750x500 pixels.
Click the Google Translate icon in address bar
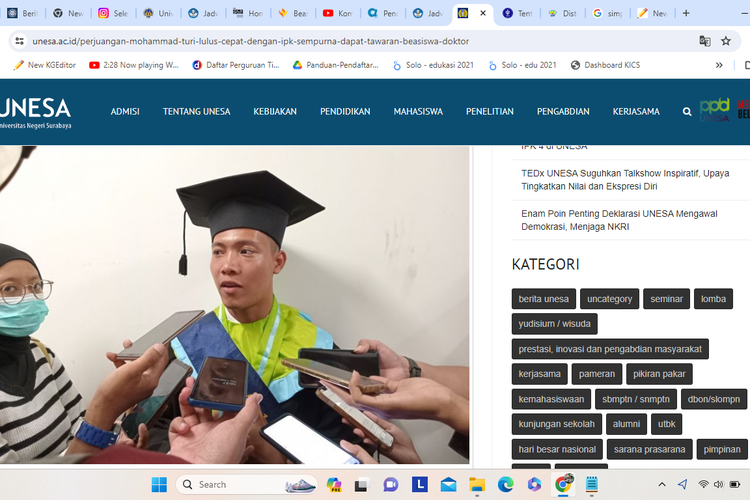pyautogui.click(x=705, y=41)
